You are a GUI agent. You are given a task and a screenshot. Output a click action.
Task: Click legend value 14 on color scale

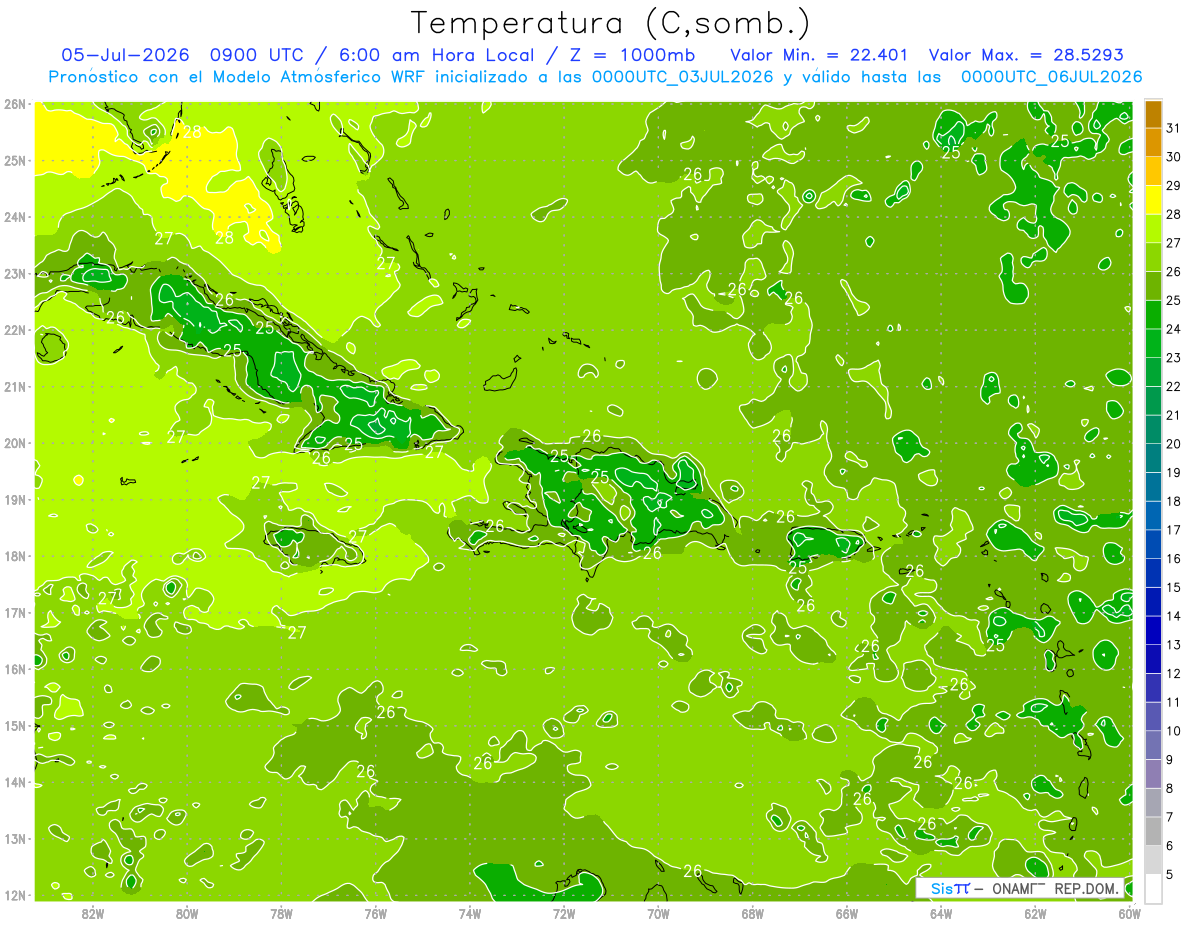point(1173,616)
